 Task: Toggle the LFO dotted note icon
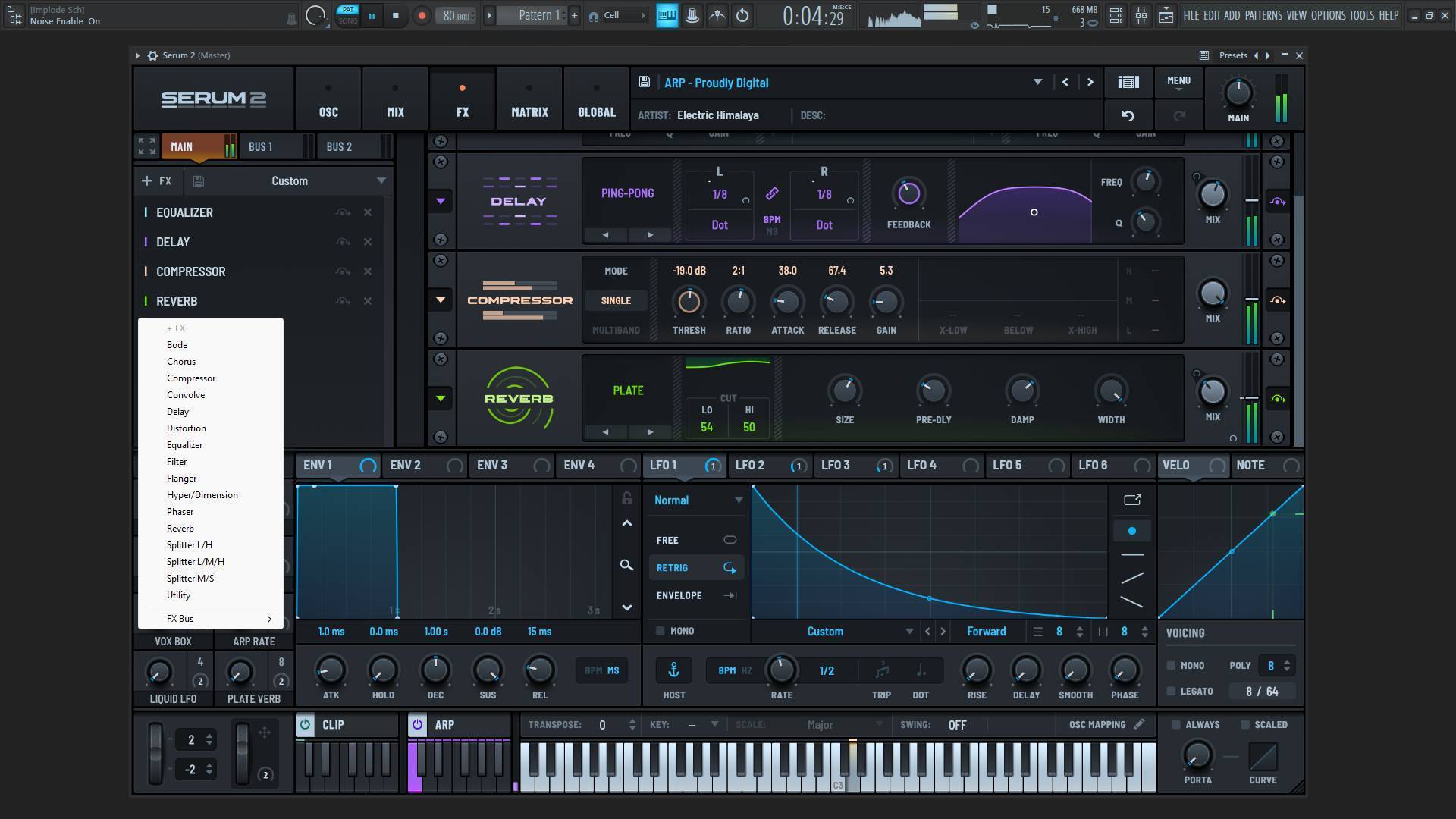920,670
